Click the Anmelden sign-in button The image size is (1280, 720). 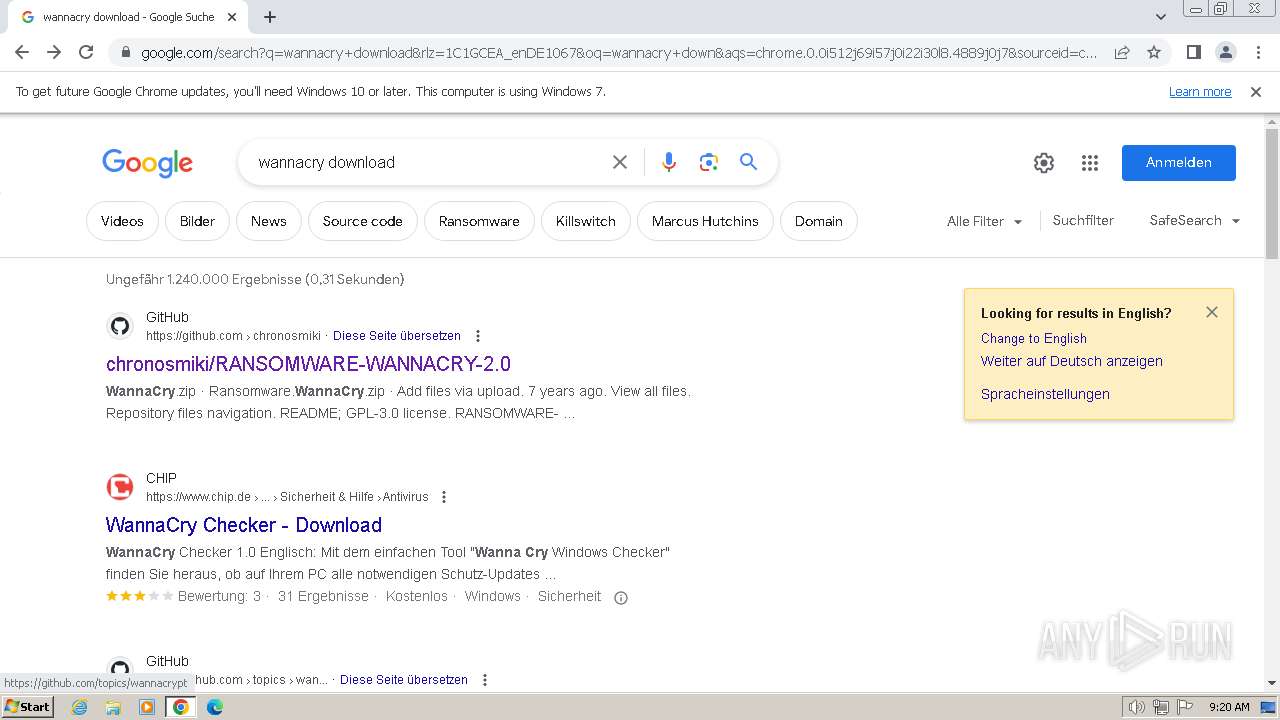(x=1179, y=163)
